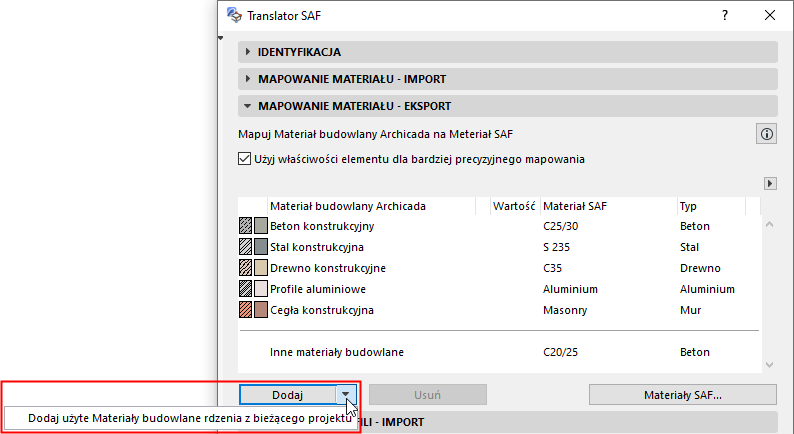
Task: Click the Typ column header
Action: point(711,206)
